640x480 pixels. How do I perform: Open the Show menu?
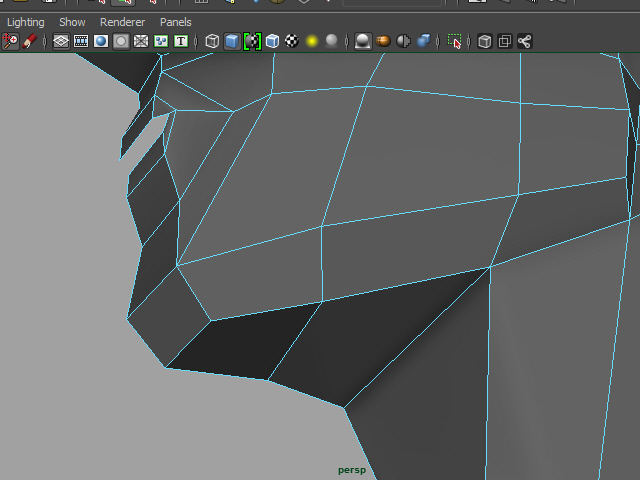click(72, 22)
